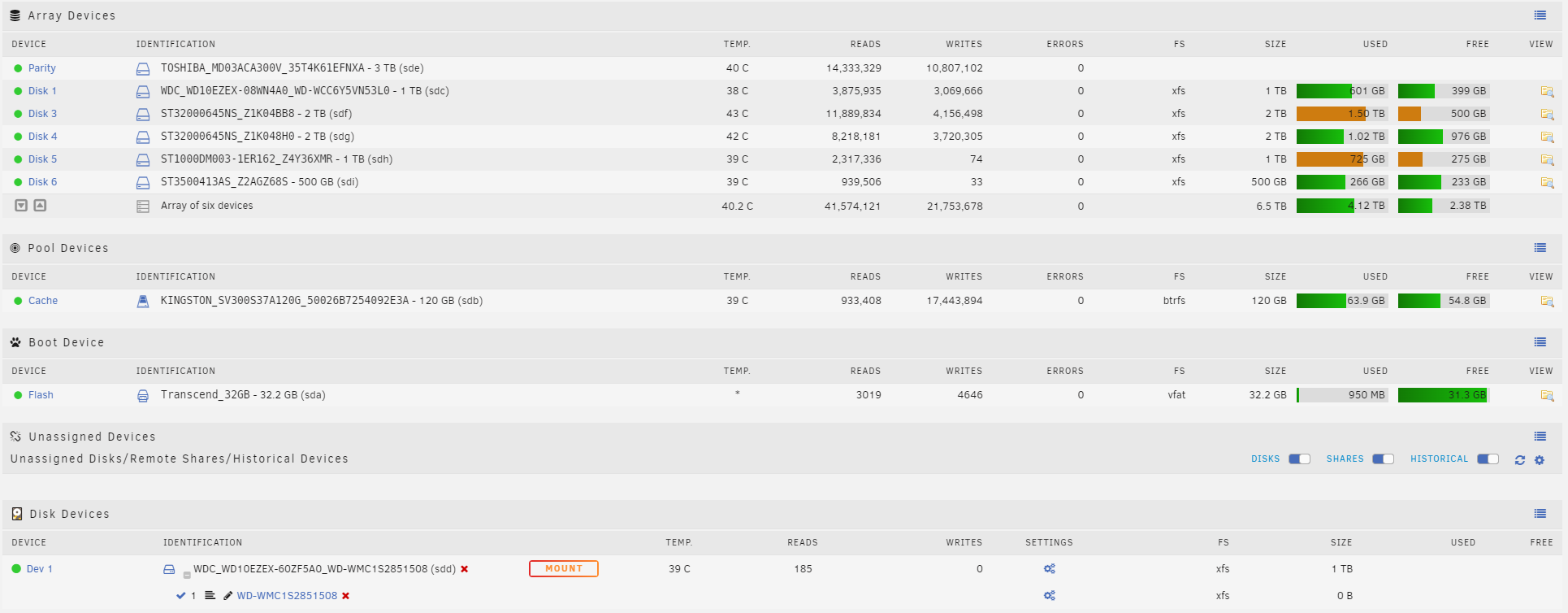The image size is (1568, 613).
Task: Click the ST1000DM003-1ER162_Z4Y36XMR identification text
Action: click(x=276, y=159)
